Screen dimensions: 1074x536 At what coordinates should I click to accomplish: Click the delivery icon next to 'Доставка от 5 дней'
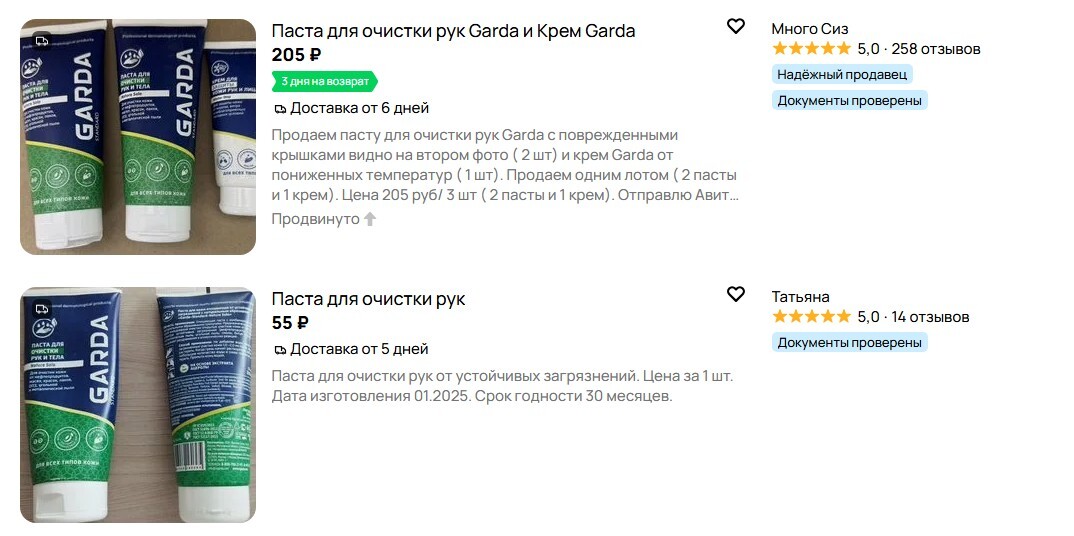[x=280, y=349]
